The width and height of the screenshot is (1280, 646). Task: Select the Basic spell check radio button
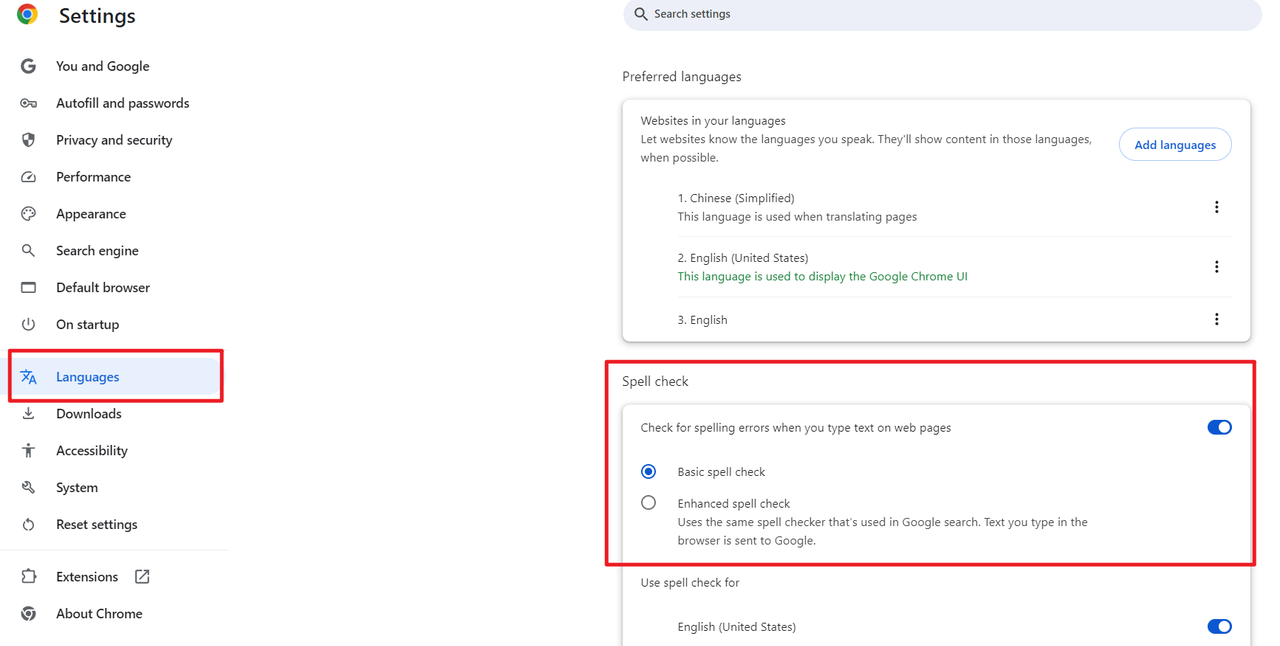click(649, 471)
